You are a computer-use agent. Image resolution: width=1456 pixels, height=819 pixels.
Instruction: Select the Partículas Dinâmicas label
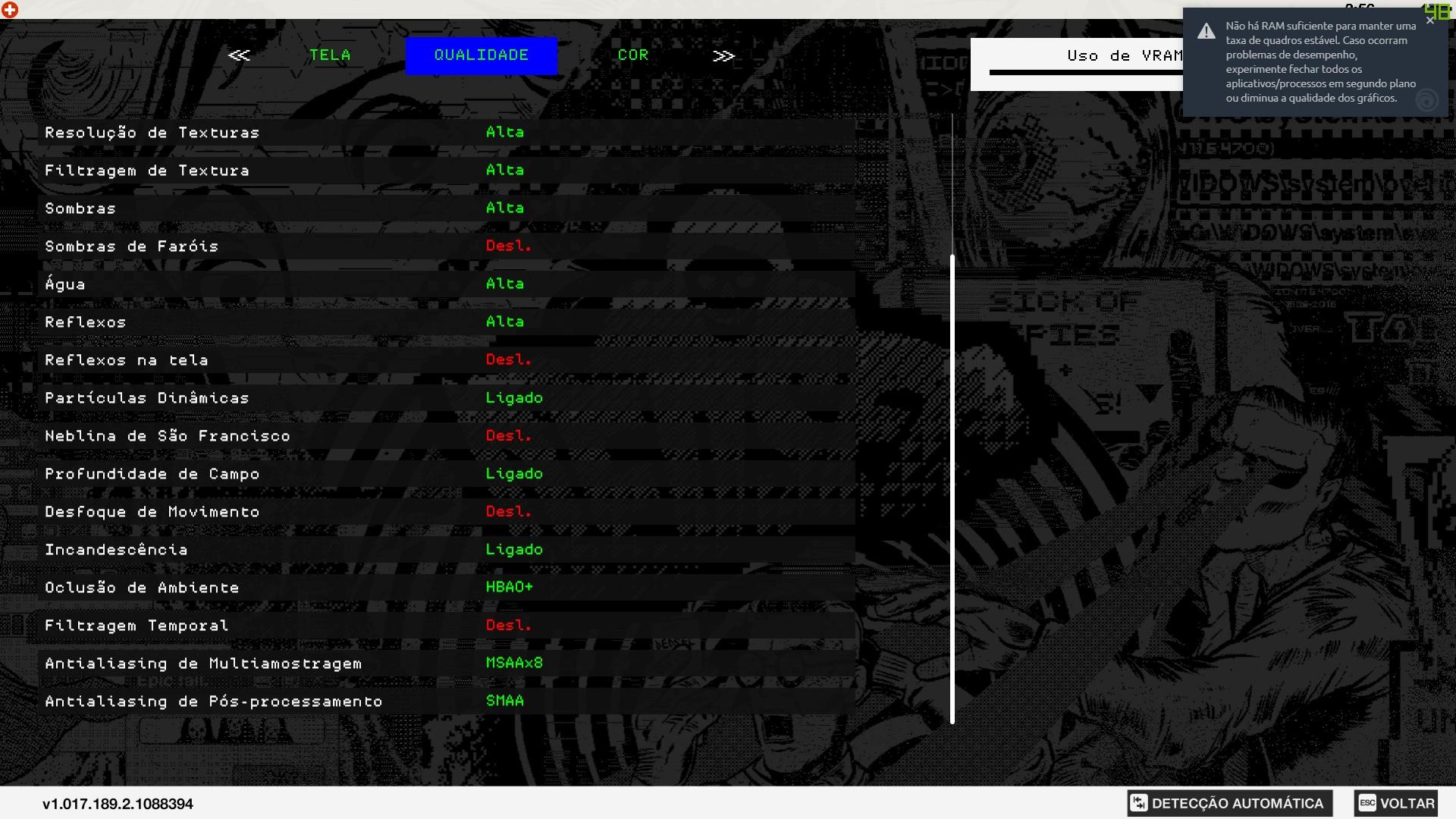(x=147, y=398)
